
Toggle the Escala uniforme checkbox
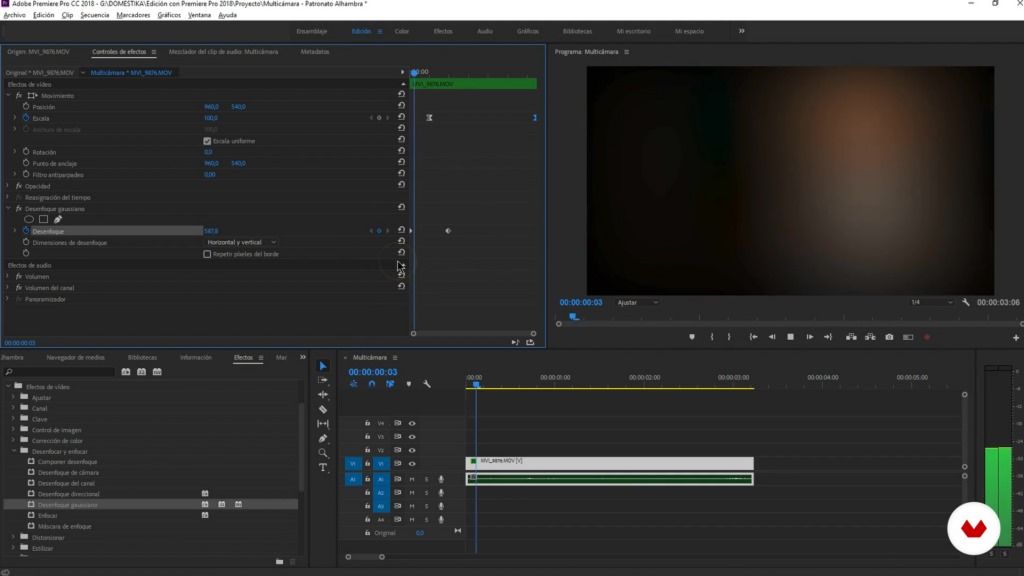pos(207,141)
